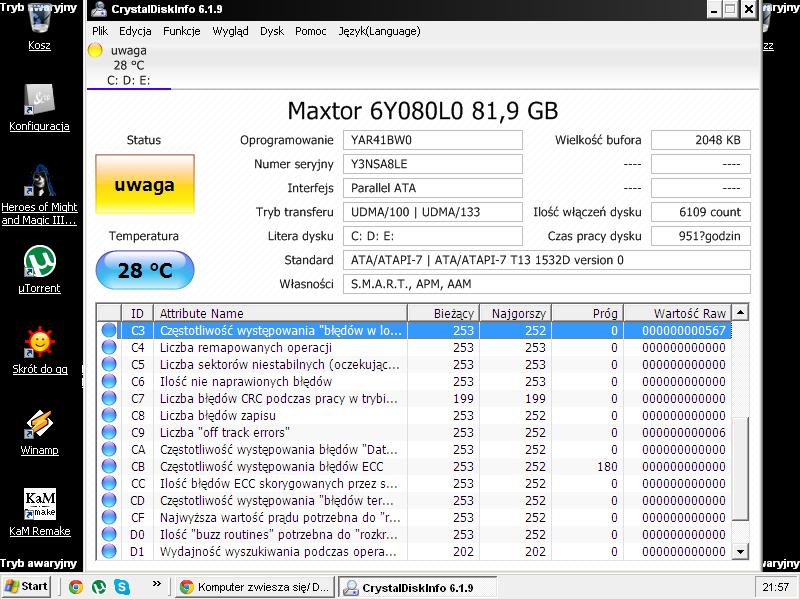Click the blue status dot for attribute C4
800x600 pixels.
[109, 347]
